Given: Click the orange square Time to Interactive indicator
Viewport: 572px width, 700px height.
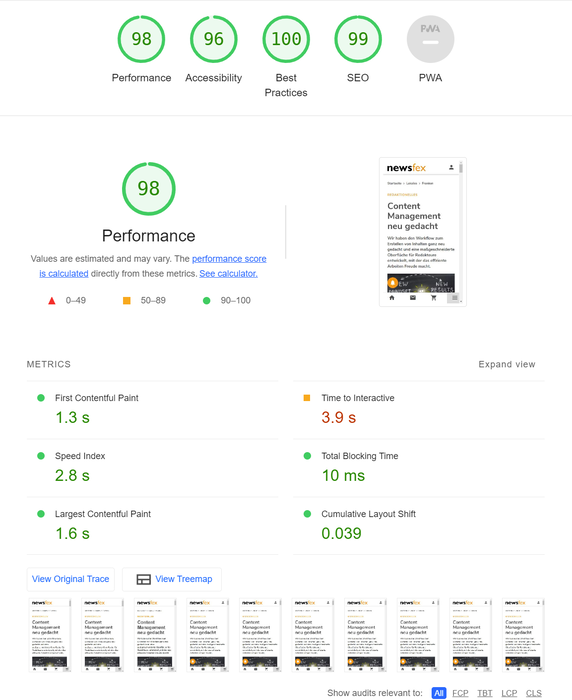Looking at the screenshot, I should pyautogui.click(x=307, y=398).
